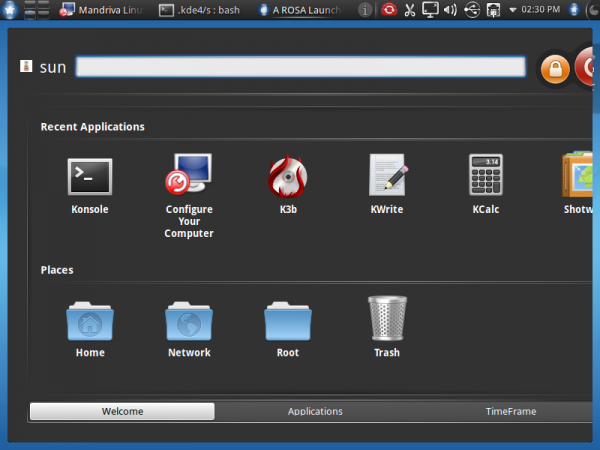Click the display monitor tray icon
Image resolution: width=600 pixels, height=450 pixels.
click(x=430, y=10)
